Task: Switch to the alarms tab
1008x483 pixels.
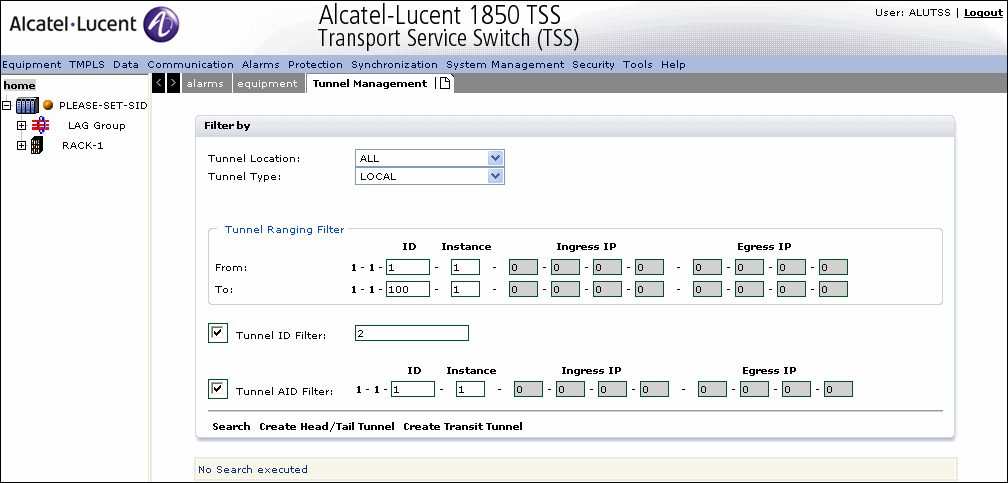Action: tap(205, 84)
